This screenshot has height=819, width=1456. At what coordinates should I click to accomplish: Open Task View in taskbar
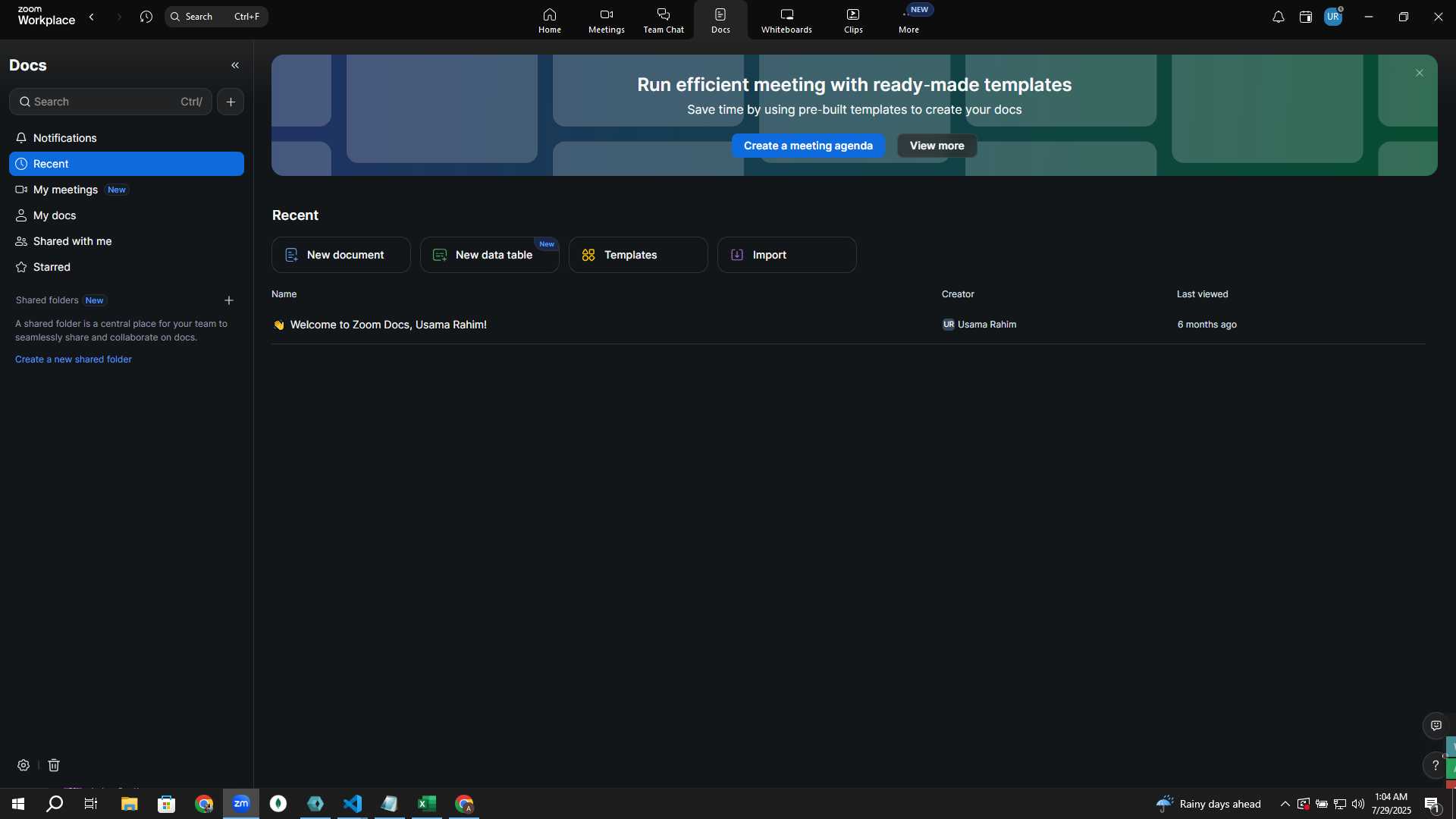click(91, 804)
